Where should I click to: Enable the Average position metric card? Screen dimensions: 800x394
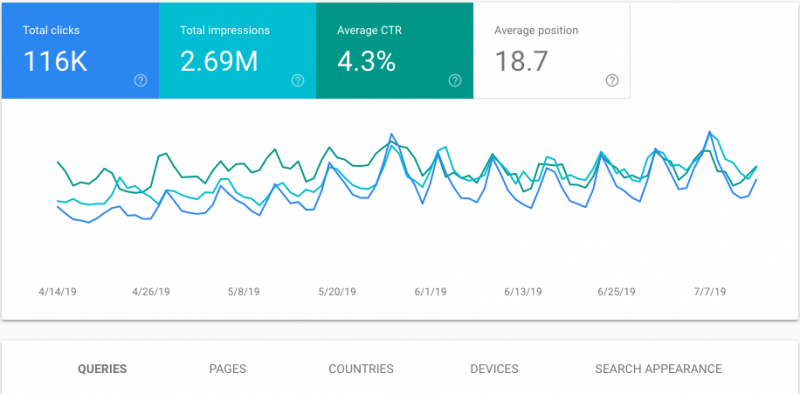click(x=552, y=51)
